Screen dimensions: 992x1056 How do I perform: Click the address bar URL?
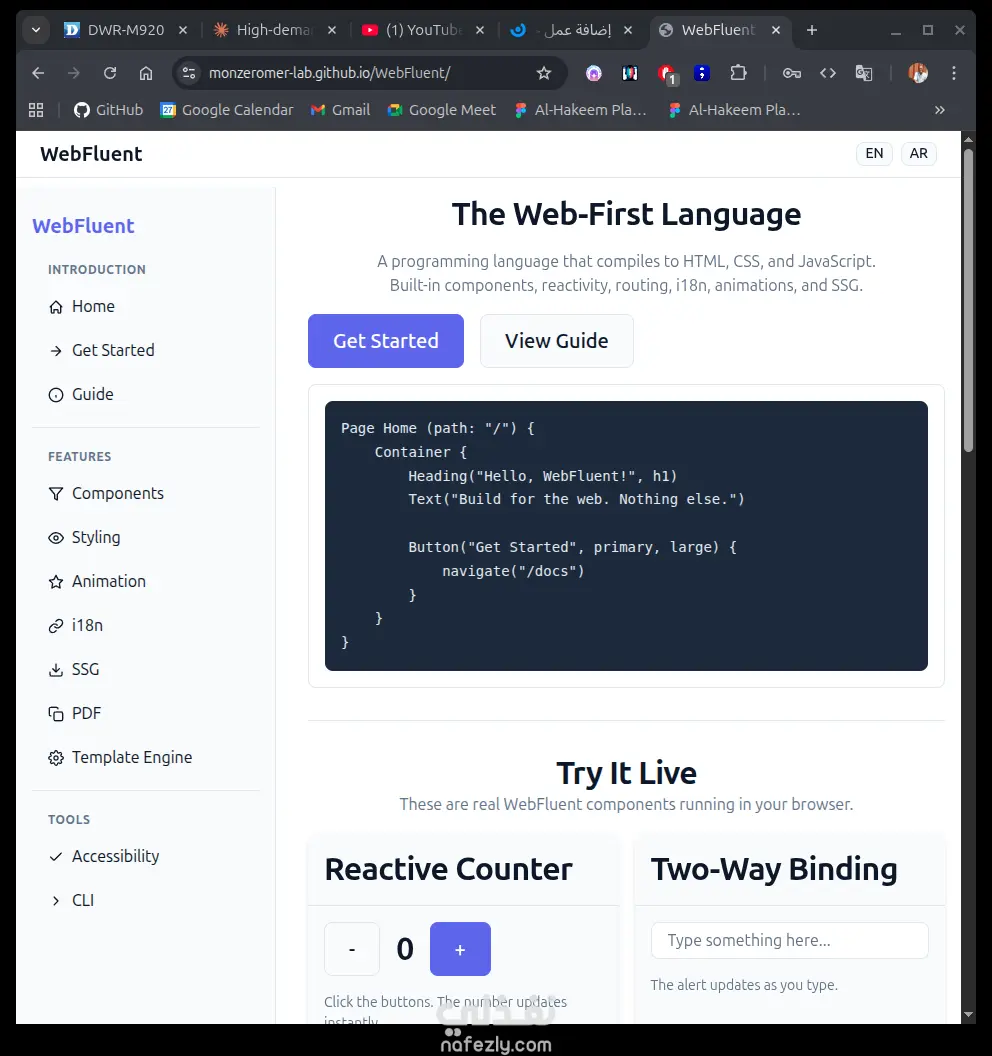click(329, 73)
